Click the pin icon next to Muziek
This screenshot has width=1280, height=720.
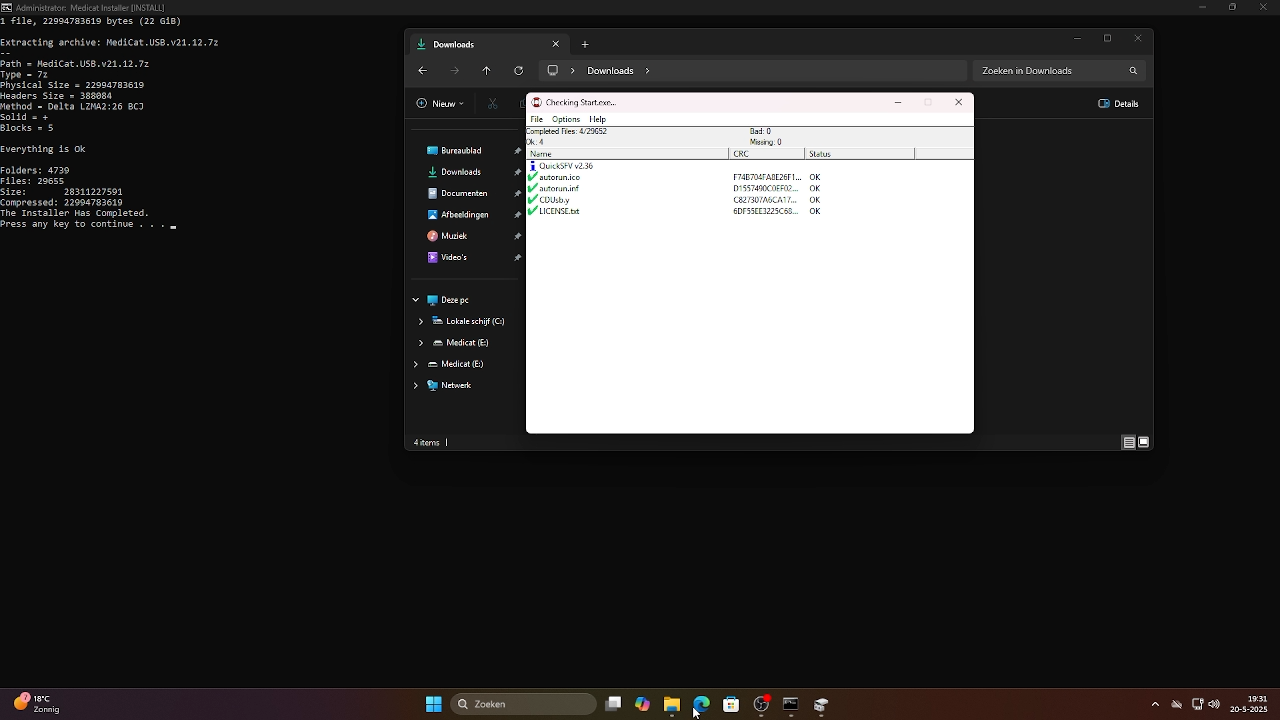[x=517, y=236]
